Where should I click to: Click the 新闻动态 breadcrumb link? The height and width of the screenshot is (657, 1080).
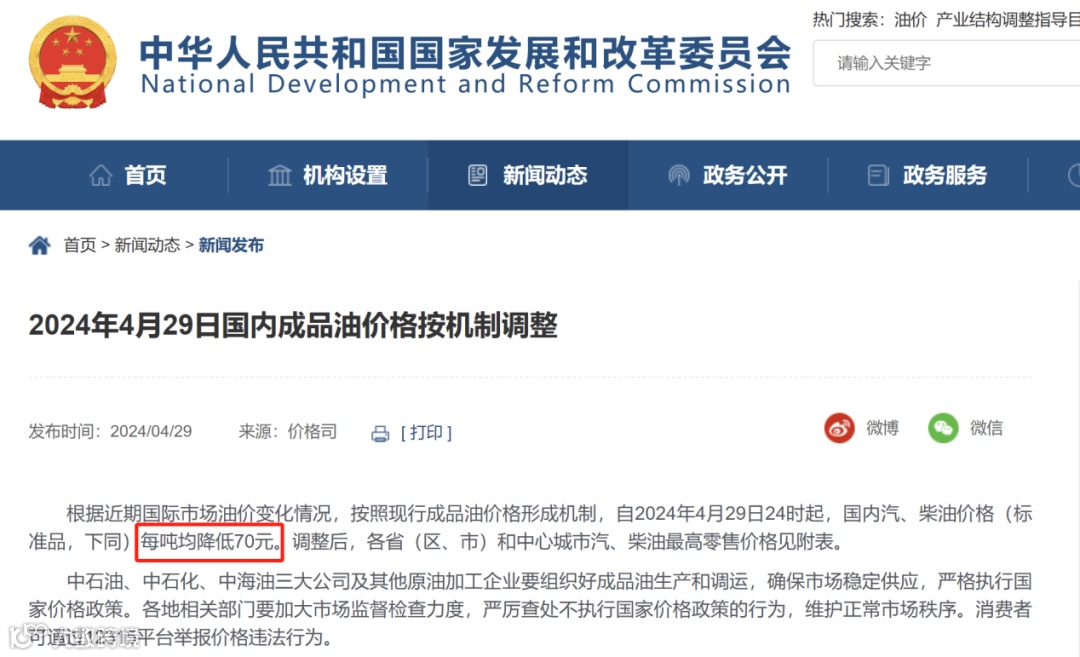pos(147,245)
